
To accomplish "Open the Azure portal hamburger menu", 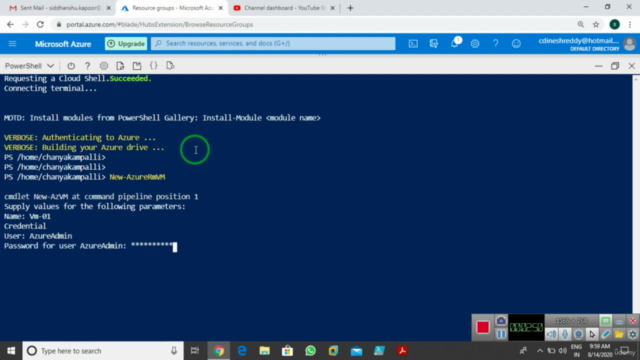I will [x=12, y=44].
